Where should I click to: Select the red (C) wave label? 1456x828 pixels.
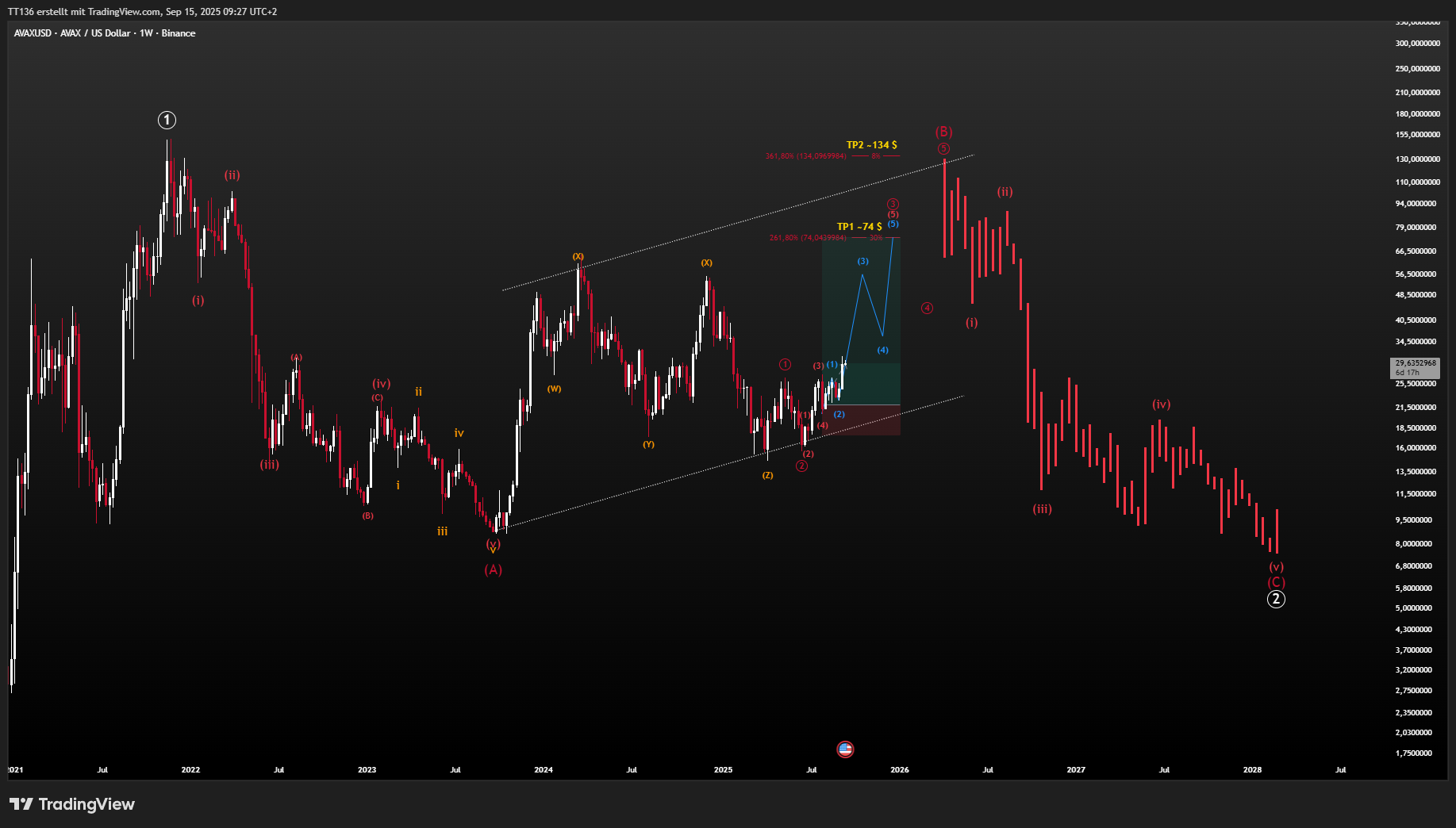[x=1276, y=582]
